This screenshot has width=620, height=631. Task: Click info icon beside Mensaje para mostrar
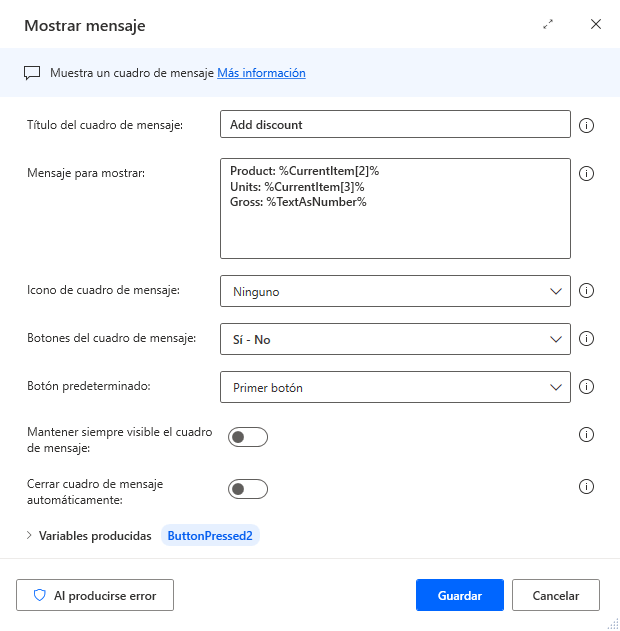(587, 173)
